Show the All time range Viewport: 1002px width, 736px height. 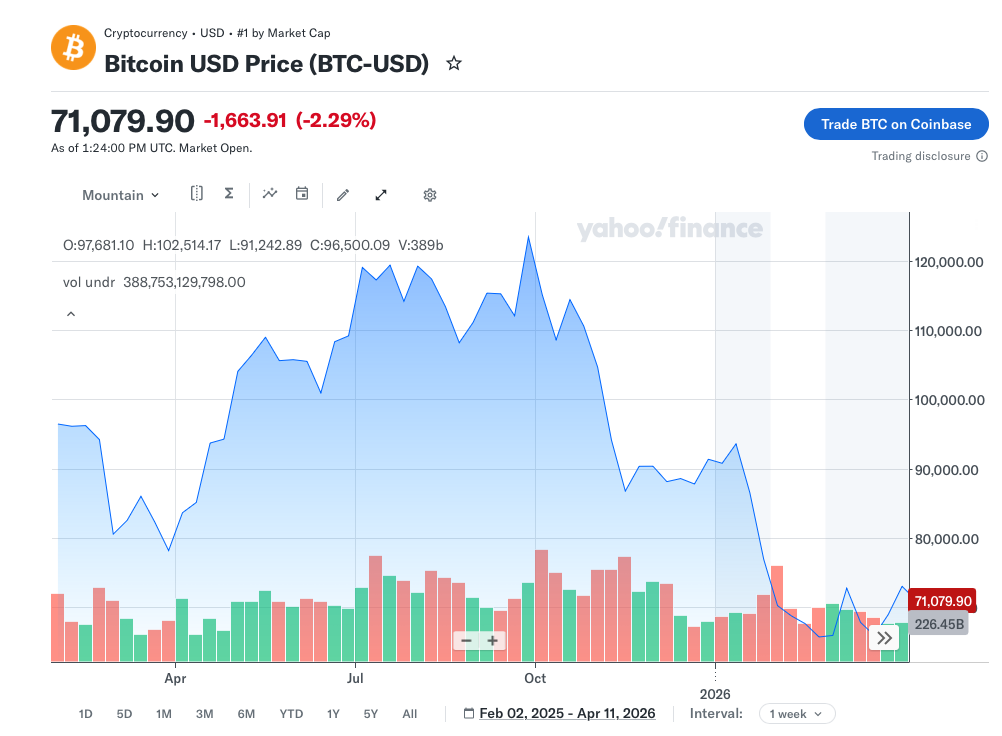pos(410,714)
